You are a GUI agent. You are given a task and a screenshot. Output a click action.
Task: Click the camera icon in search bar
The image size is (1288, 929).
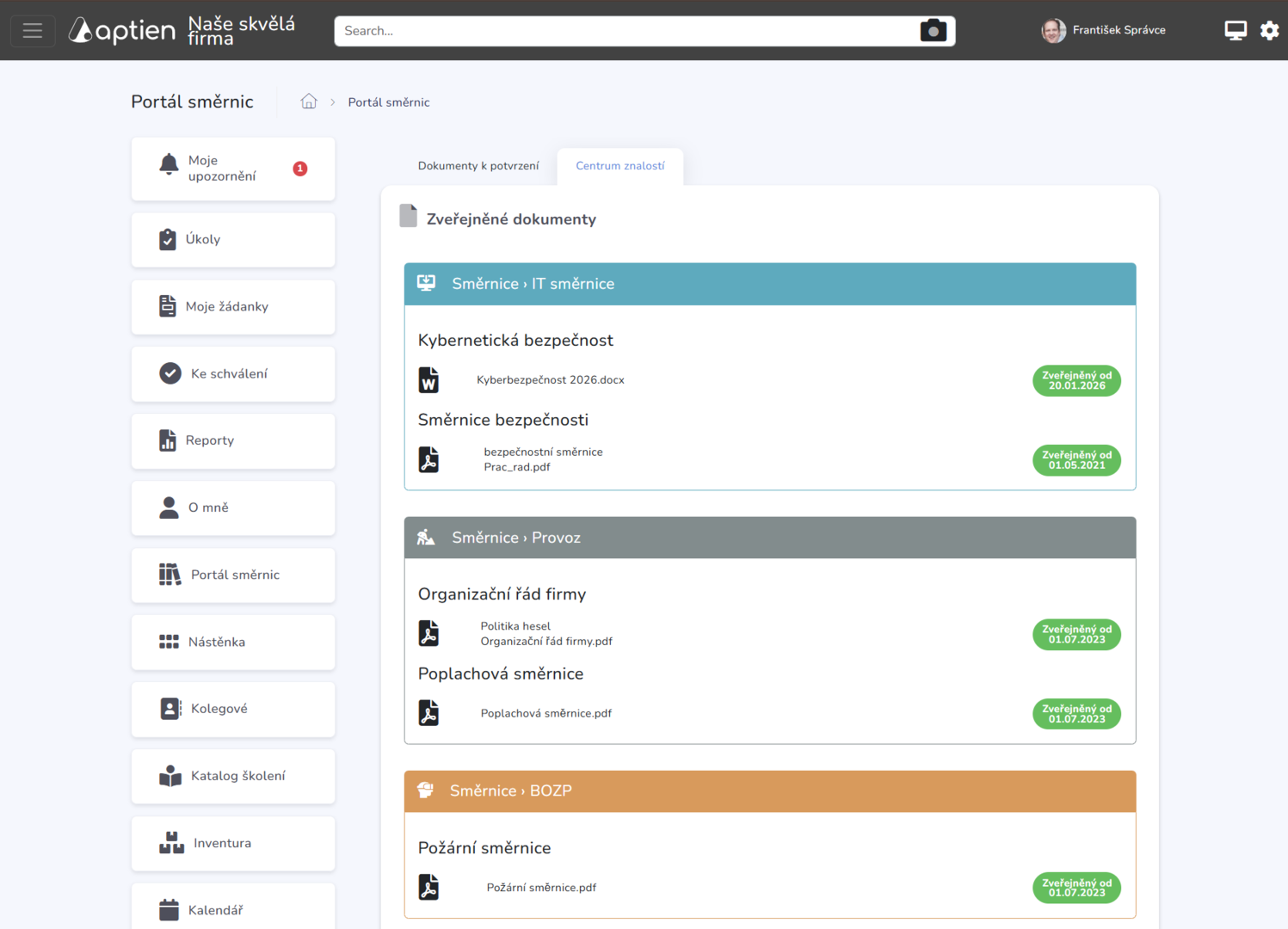[933, 31]
